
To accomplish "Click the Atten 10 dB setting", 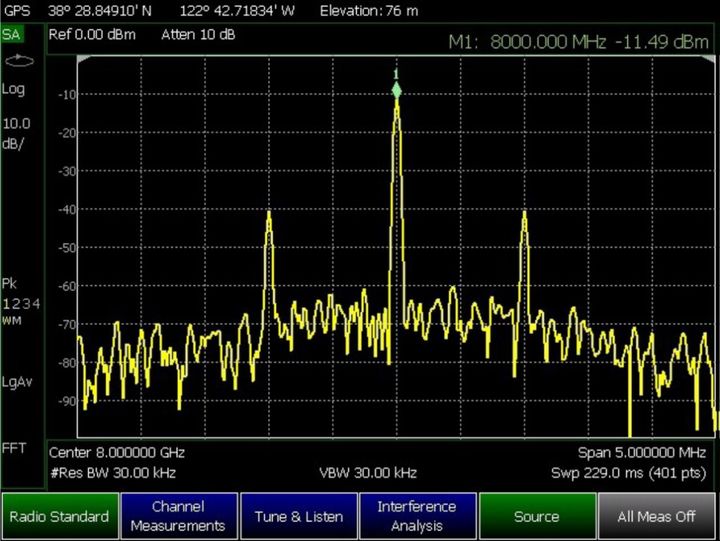I will pyautogui.click(x=198, y=35).
